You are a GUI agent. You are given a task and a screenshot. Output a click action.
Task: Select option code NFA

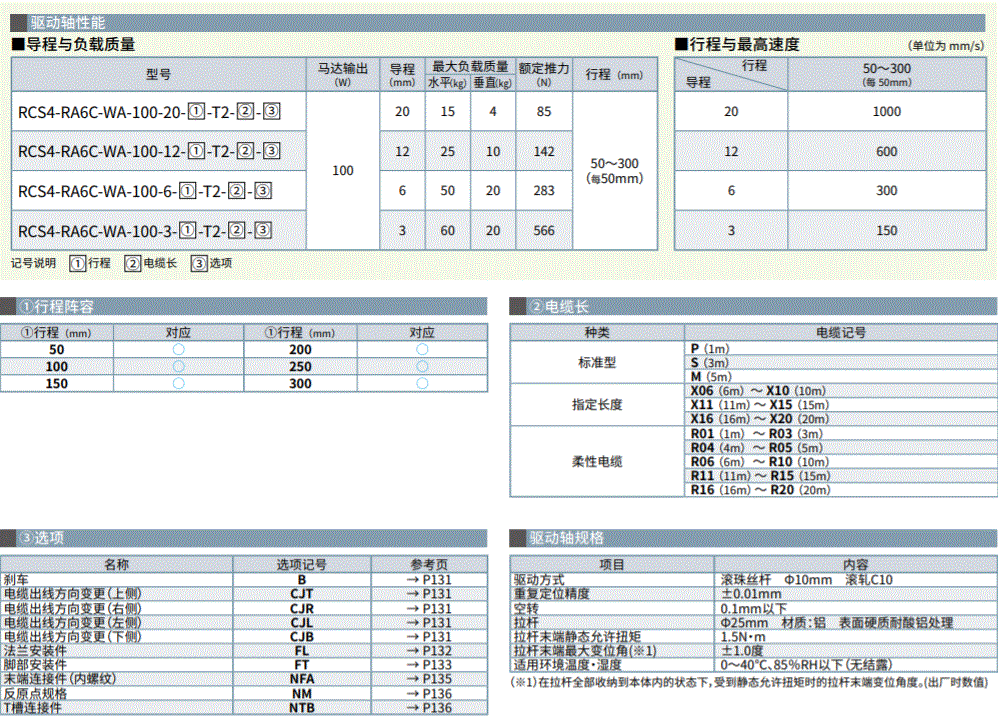[x=302, y=679]
